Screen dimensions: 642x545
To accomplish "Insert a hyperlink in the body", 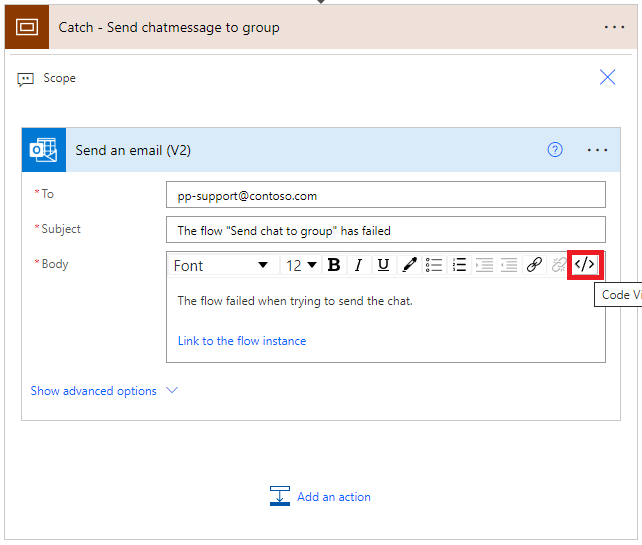I will click(x=534, y=265).
